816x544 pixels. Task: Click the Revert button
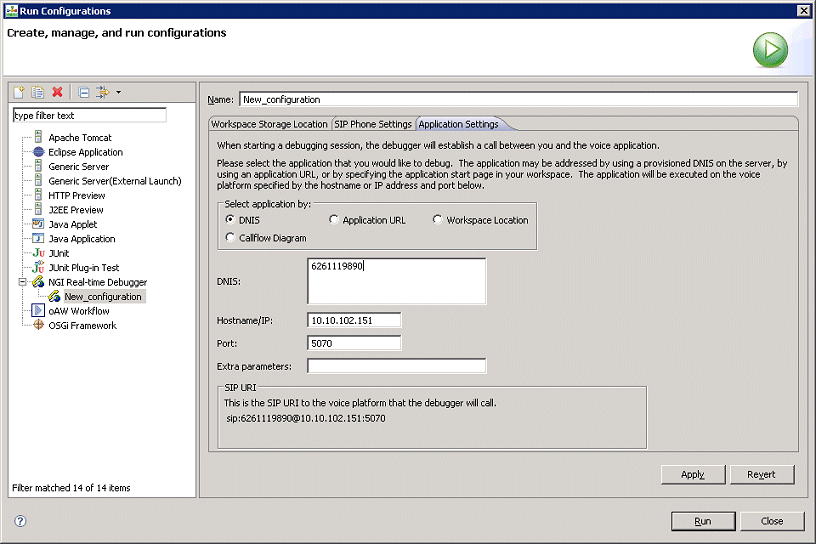761,474
